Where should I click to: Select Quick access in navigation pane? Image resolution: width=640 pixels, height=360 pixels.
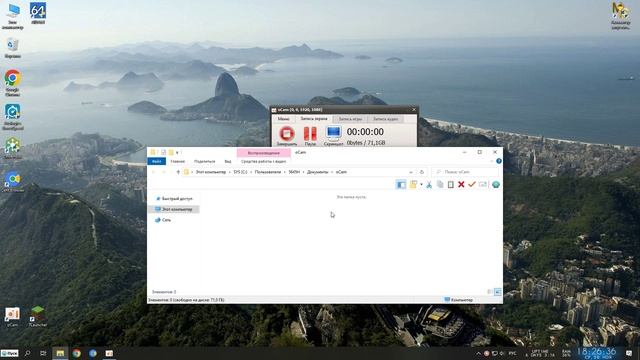tap(174, 199)
